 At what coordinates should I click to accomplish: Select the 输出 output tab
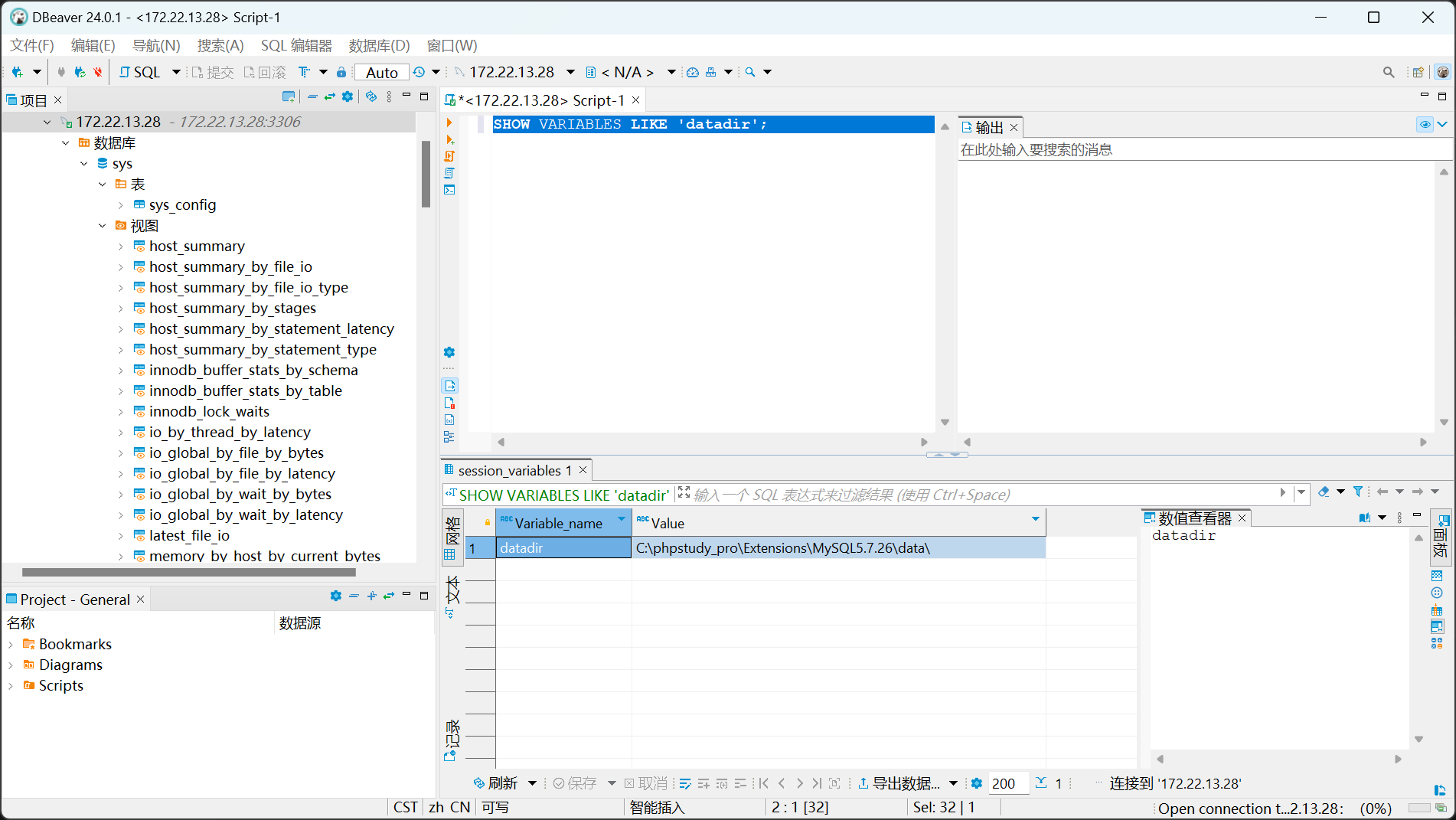pyautogui.click(x=989, y=127)
